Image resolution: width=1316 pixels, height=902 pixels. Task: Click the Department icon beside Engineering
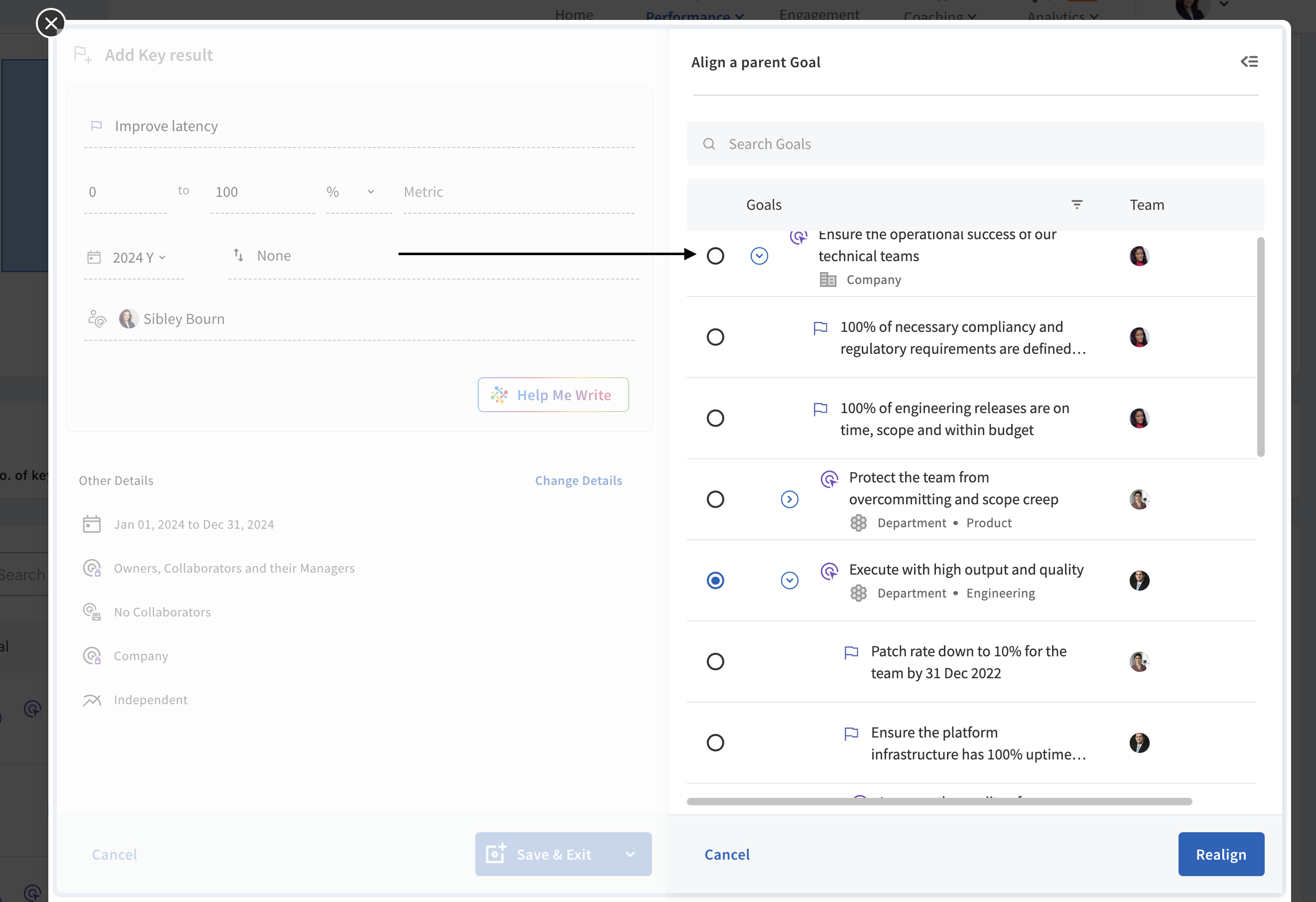(x=858, y=593)
